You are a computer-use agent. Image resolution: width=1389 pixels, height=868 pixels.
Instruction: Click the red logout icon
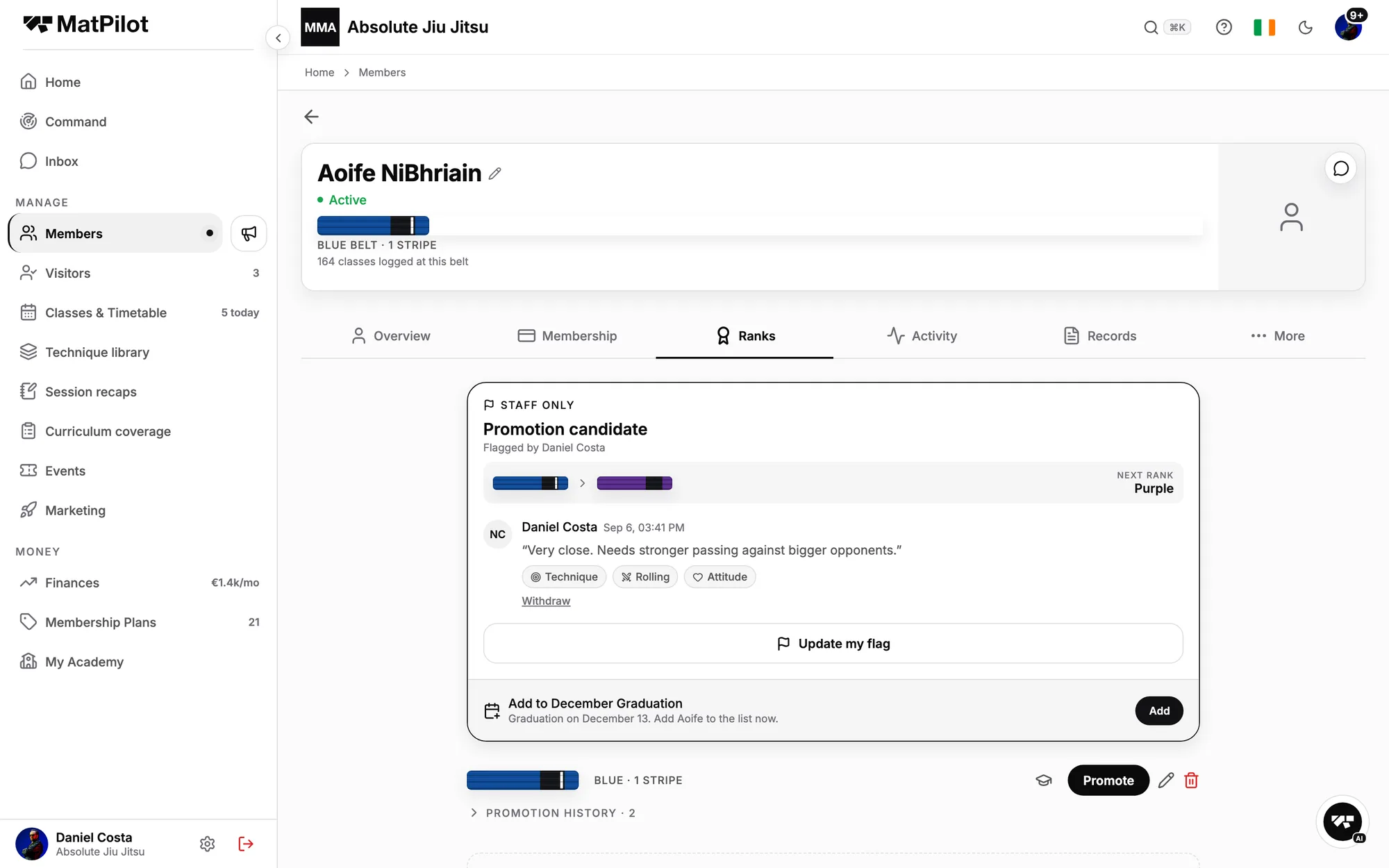(246, 844)
